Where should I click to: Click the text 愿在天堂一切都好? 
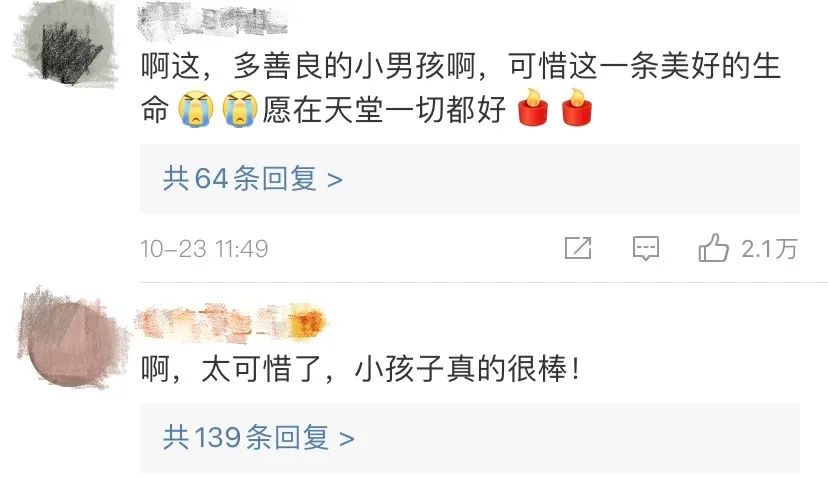[x=384, y=110]
